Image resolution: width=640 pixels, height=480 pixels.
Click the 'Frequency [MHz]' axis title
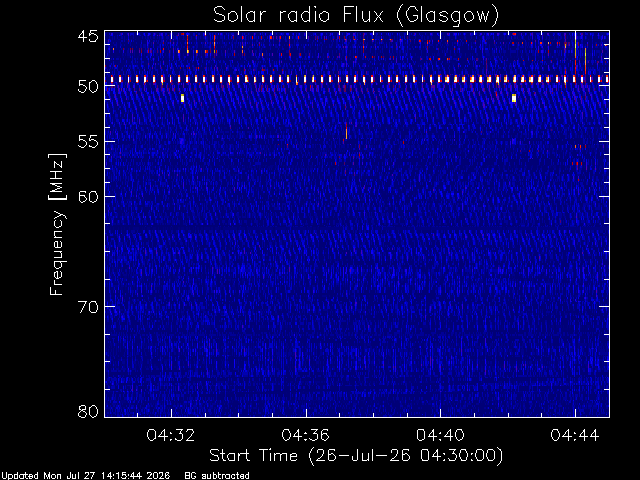click(57, 224)
